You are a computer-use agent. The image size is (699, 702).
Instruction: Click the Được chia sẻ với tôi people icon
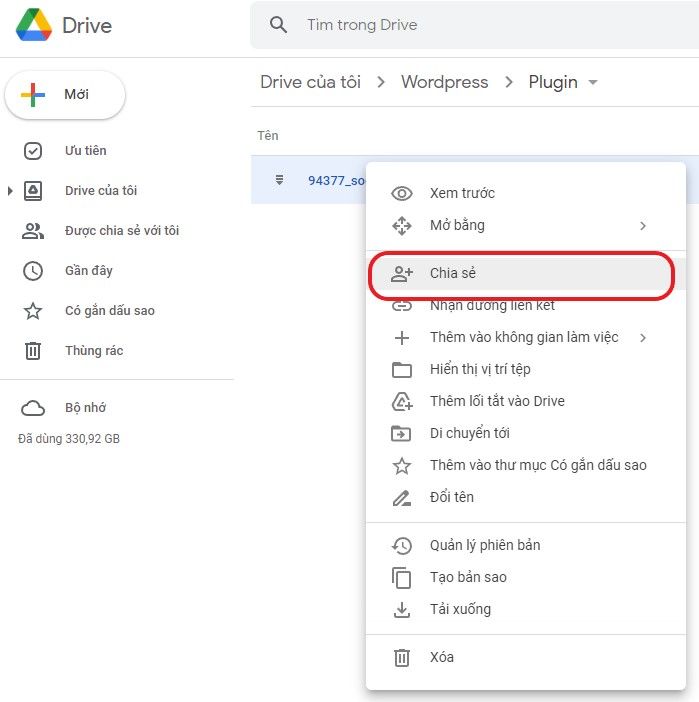[33, 231]
